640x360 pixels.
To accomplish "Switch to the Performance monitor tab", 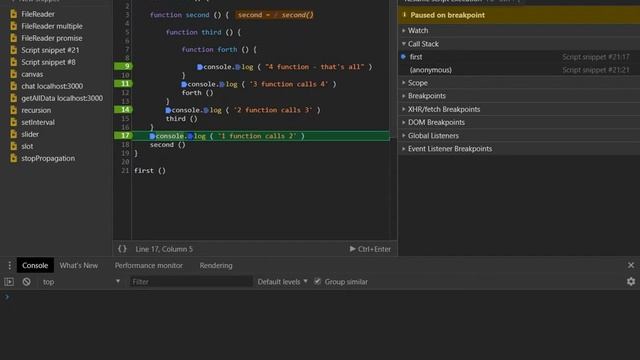I will pos(149,265).
